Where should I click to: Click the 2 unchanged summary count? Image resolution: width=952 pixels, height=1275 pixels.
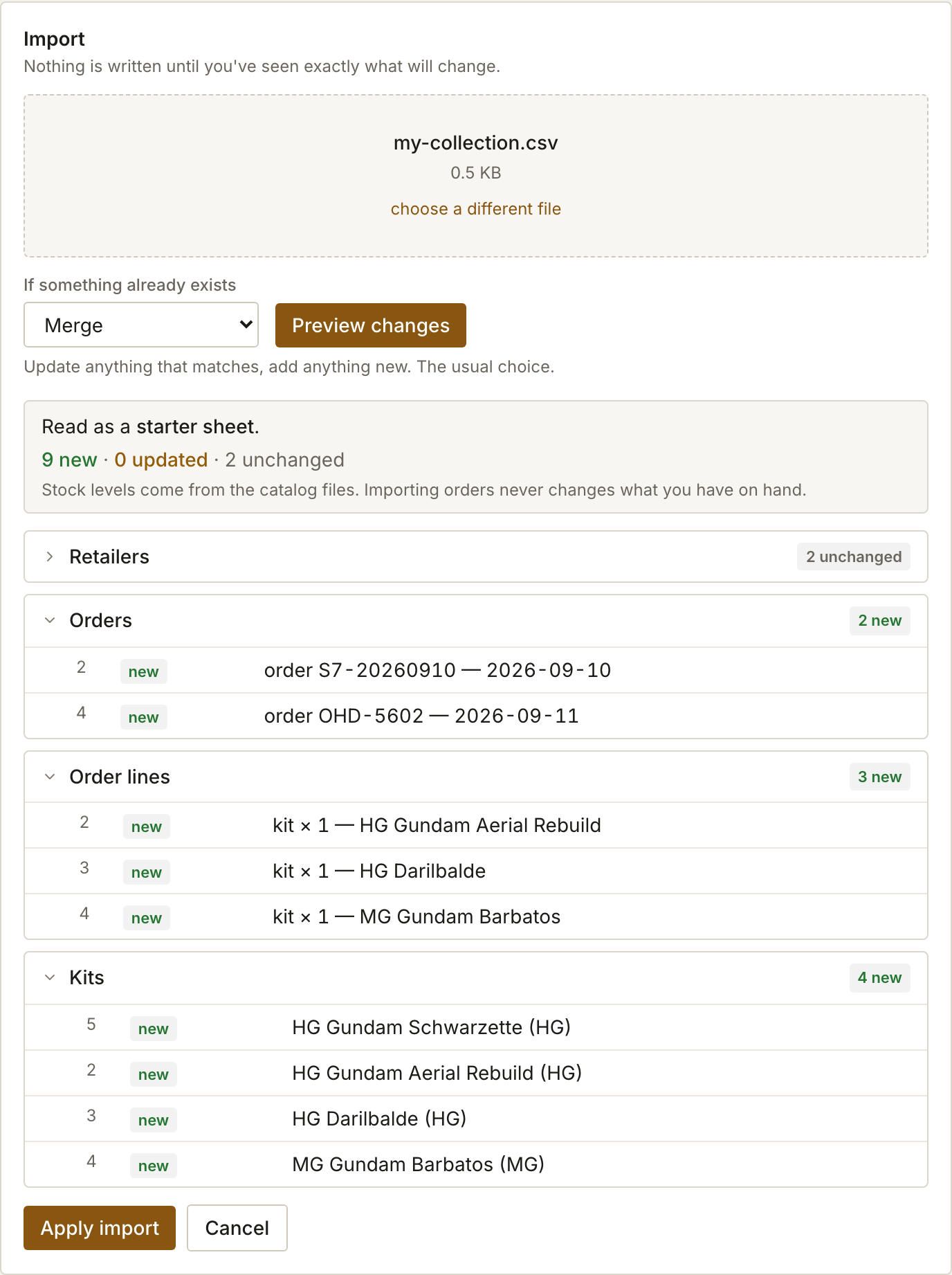285,460
